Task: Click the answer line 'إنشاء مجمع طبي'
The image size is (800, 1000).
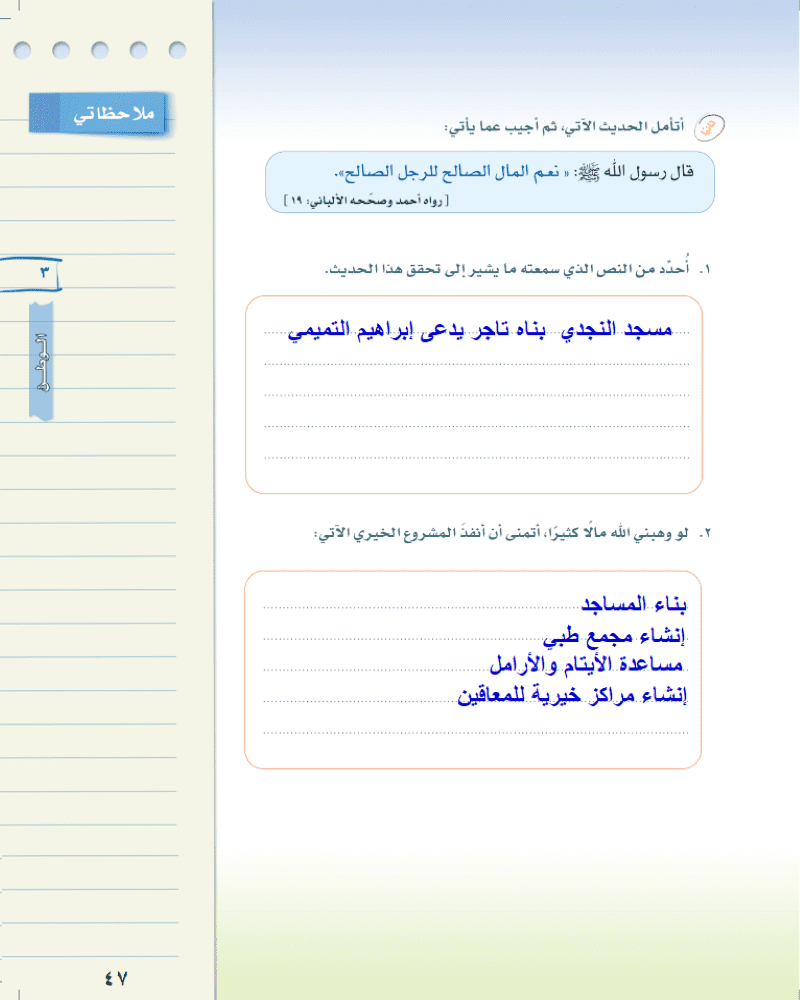Action: pyautogui.click(x=614, y=635)
